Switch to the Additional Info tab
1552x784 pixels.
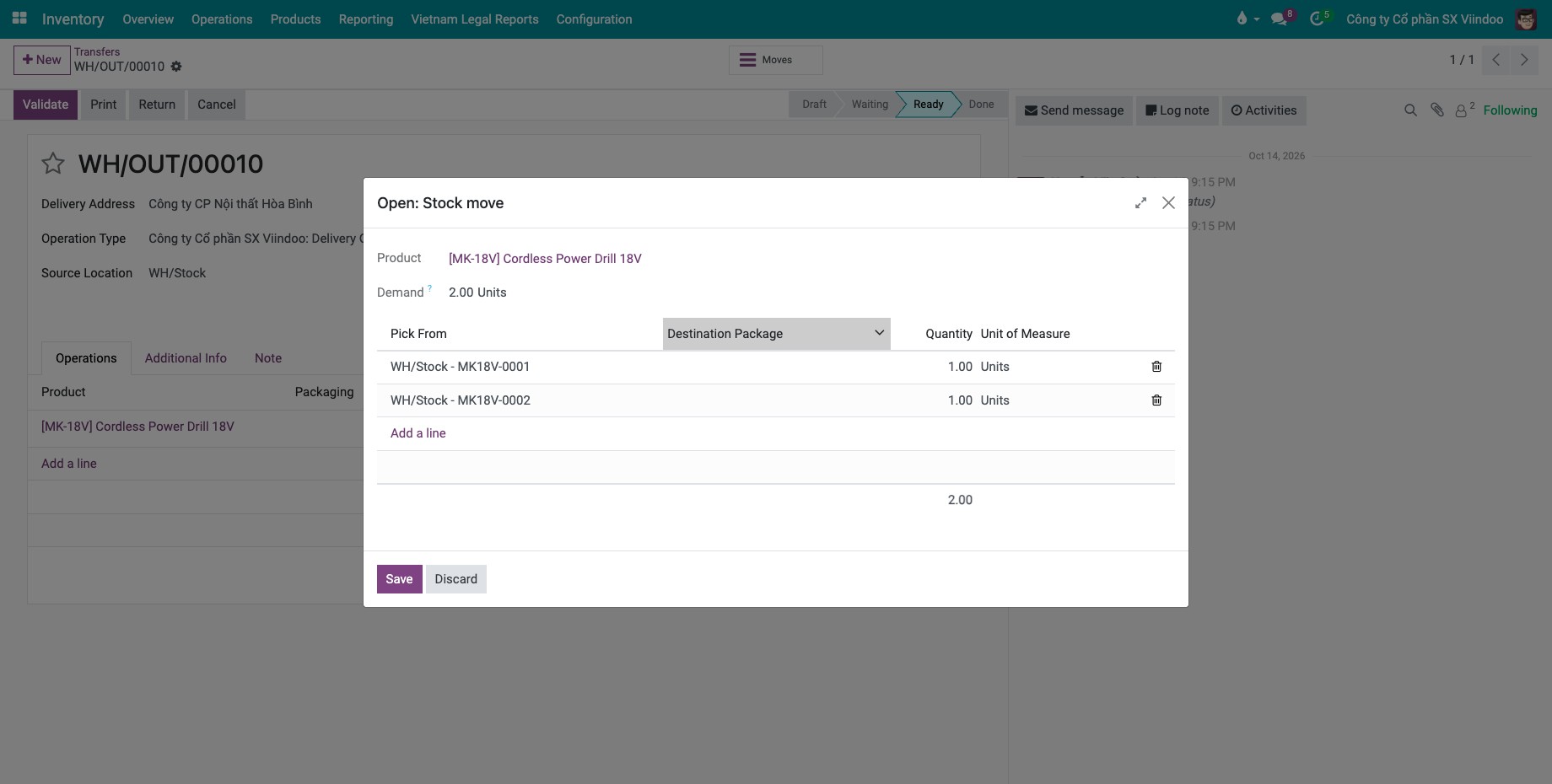pos(186,358)
